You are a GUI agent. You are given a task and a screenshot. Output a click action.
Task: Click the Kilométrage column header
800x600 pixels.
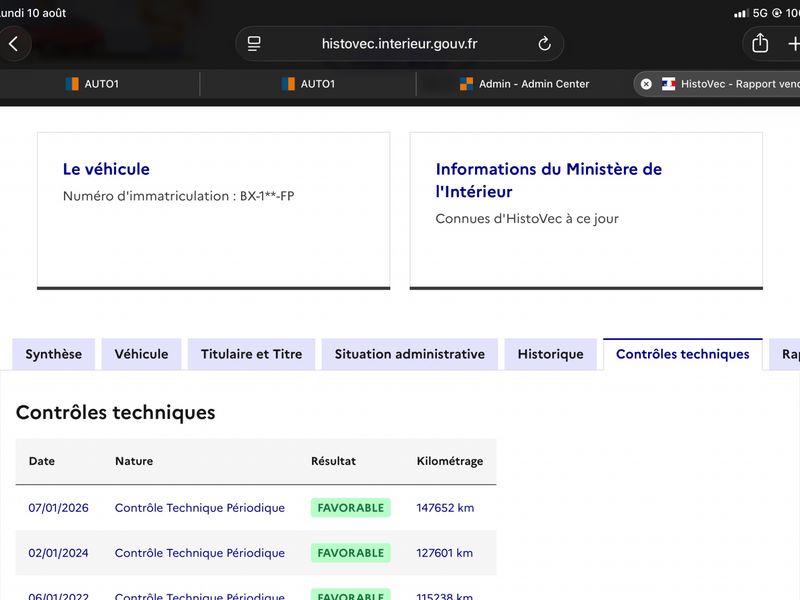450,461
